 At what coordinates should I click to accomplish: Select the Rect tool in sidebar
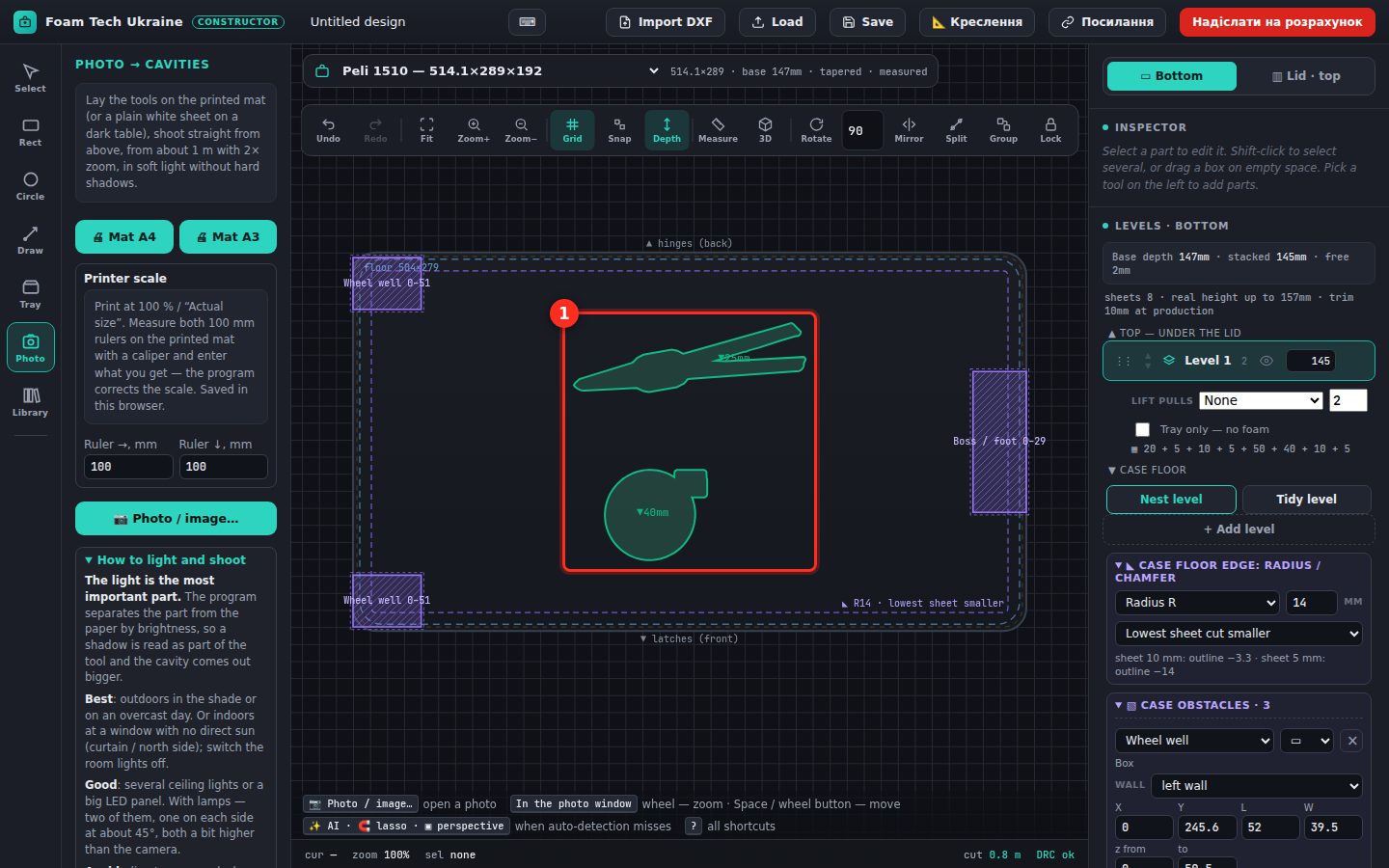click(x=30, y=132)
